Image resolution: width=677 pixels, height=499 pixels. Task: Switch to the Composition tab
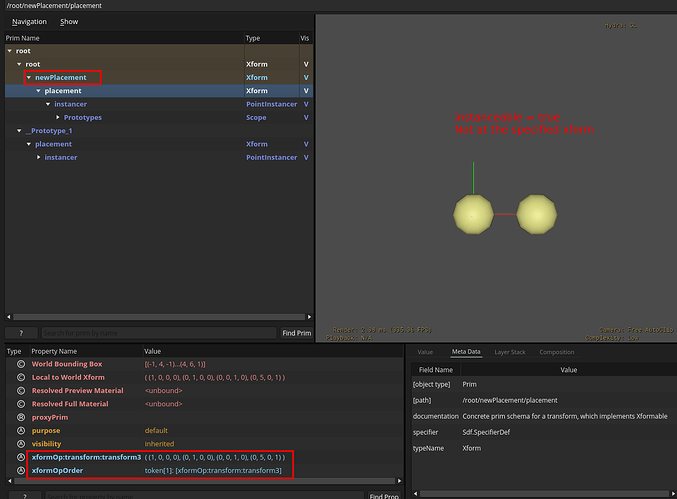tap(557, 352)
